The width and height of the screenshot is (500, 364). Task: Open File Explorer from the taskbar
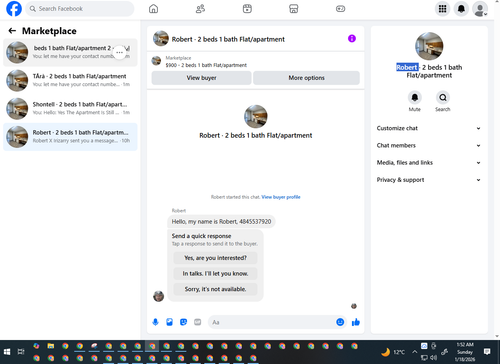51,346
